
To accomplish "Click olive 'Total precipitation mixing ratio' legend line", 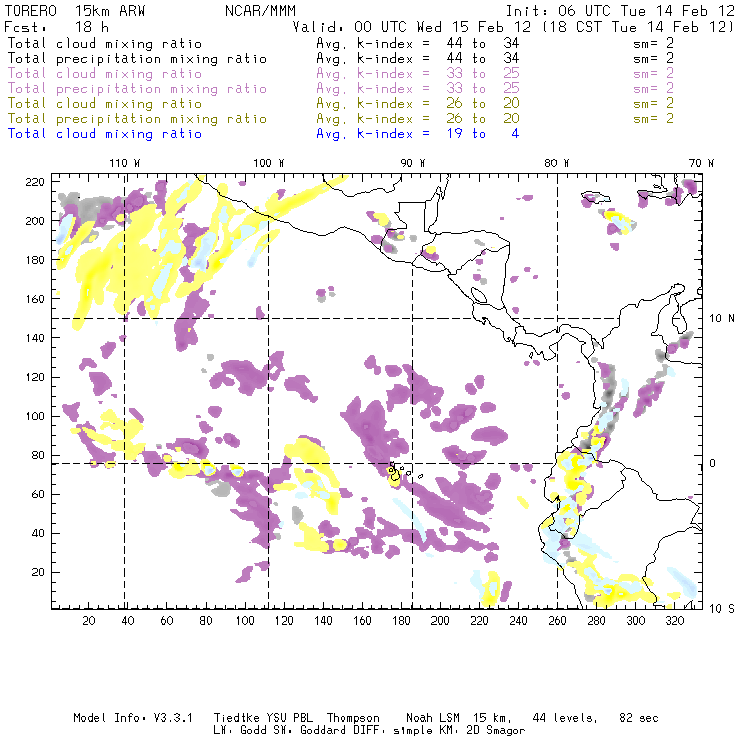I will [x=137, y=118].
